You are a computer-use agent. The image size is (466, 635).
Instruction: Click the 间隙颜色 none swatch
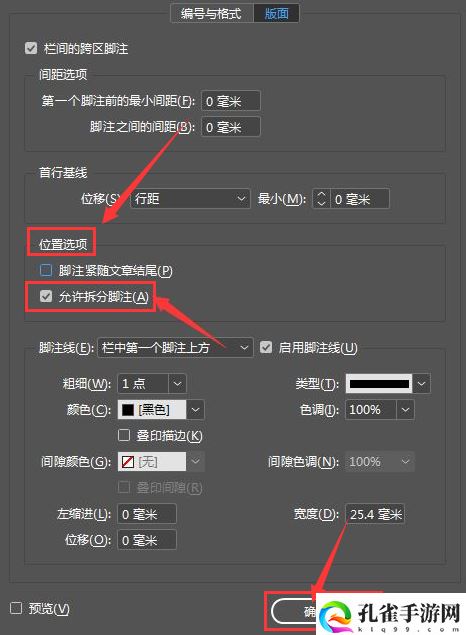pyautogui.click(x=128, y=462)
